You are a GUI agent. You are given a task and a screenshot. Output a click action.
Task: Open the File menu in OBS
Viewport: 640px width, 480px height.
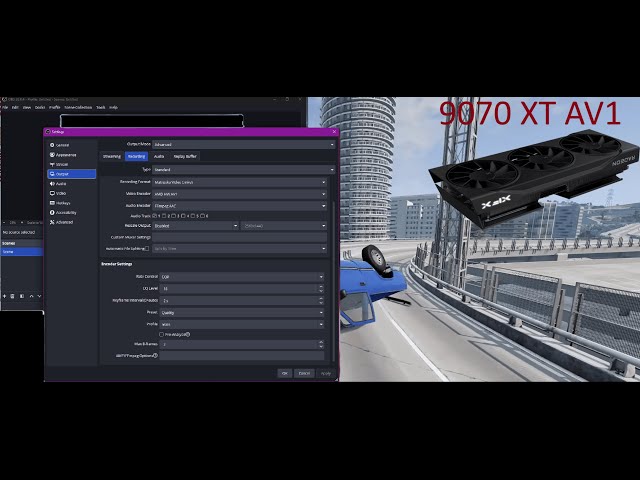coord(5,107)
